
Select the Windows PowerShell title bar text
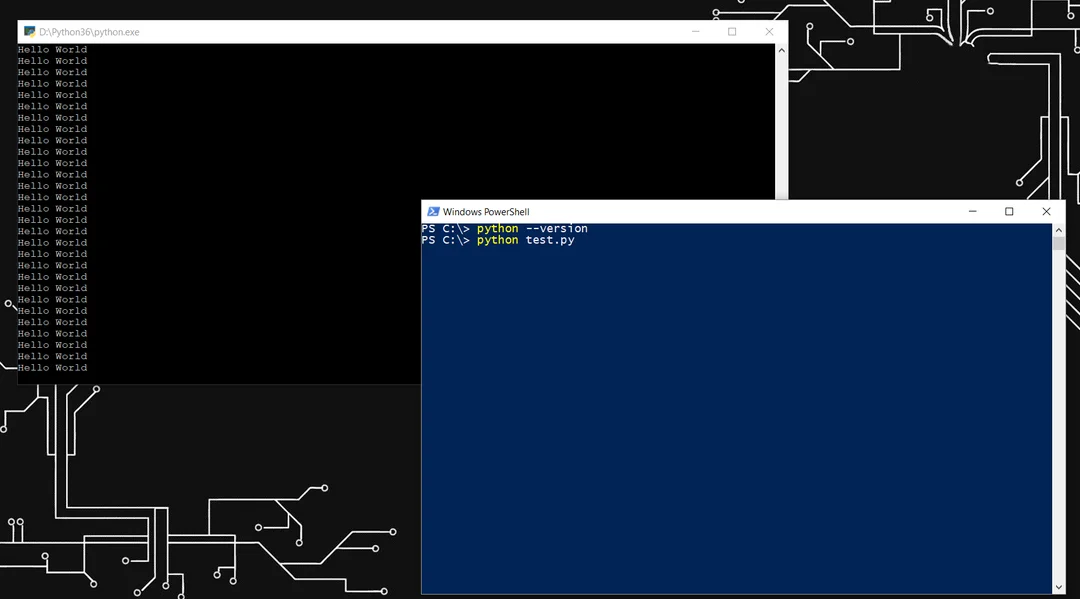point(486,211)
